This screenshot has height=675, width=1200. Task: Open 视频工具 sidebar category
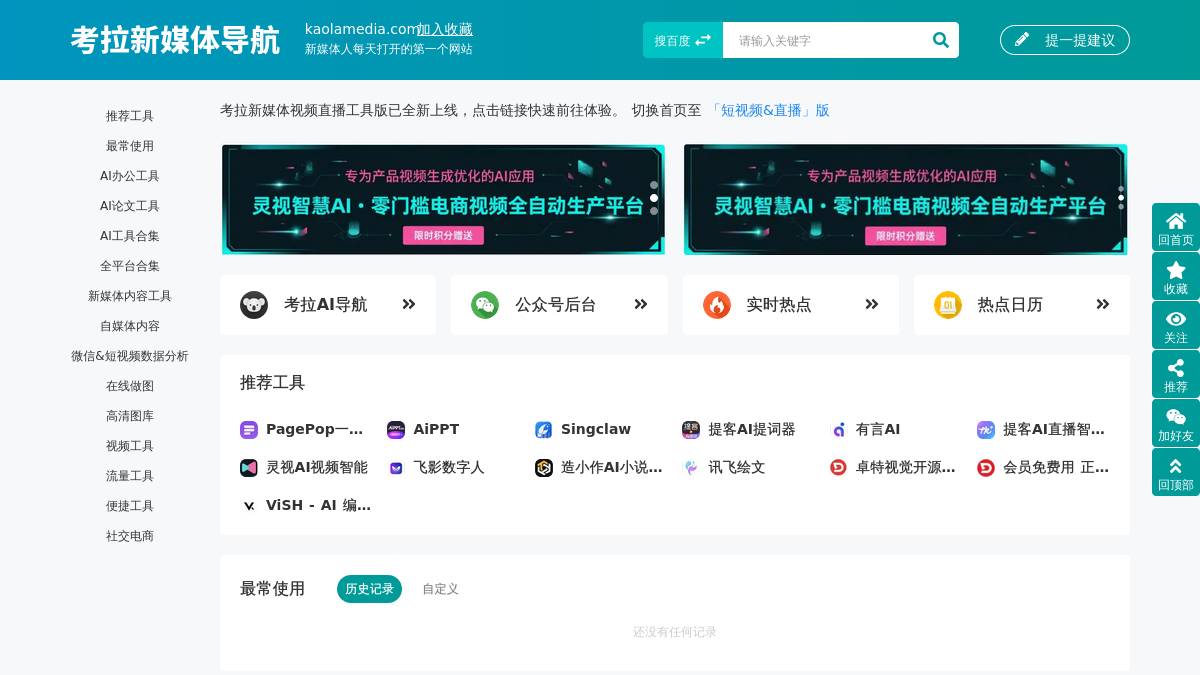point(130,446)
